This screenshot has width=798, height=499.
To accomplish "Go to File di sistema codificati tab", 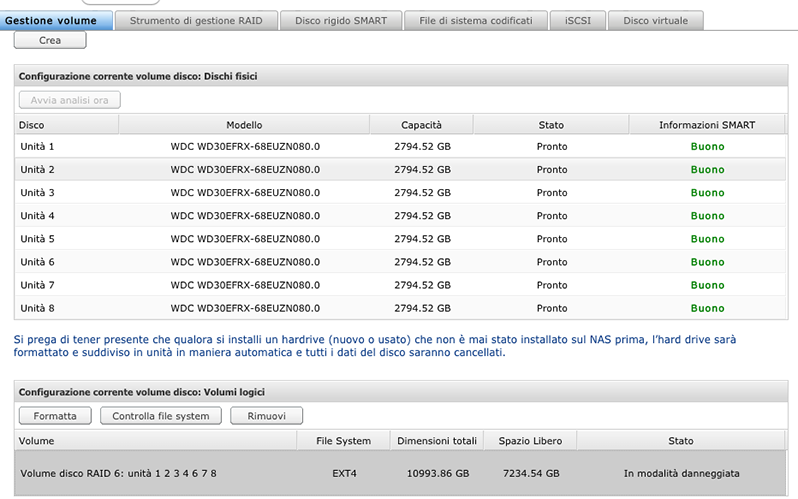I will pyautogui.click(x=475, y=20).
